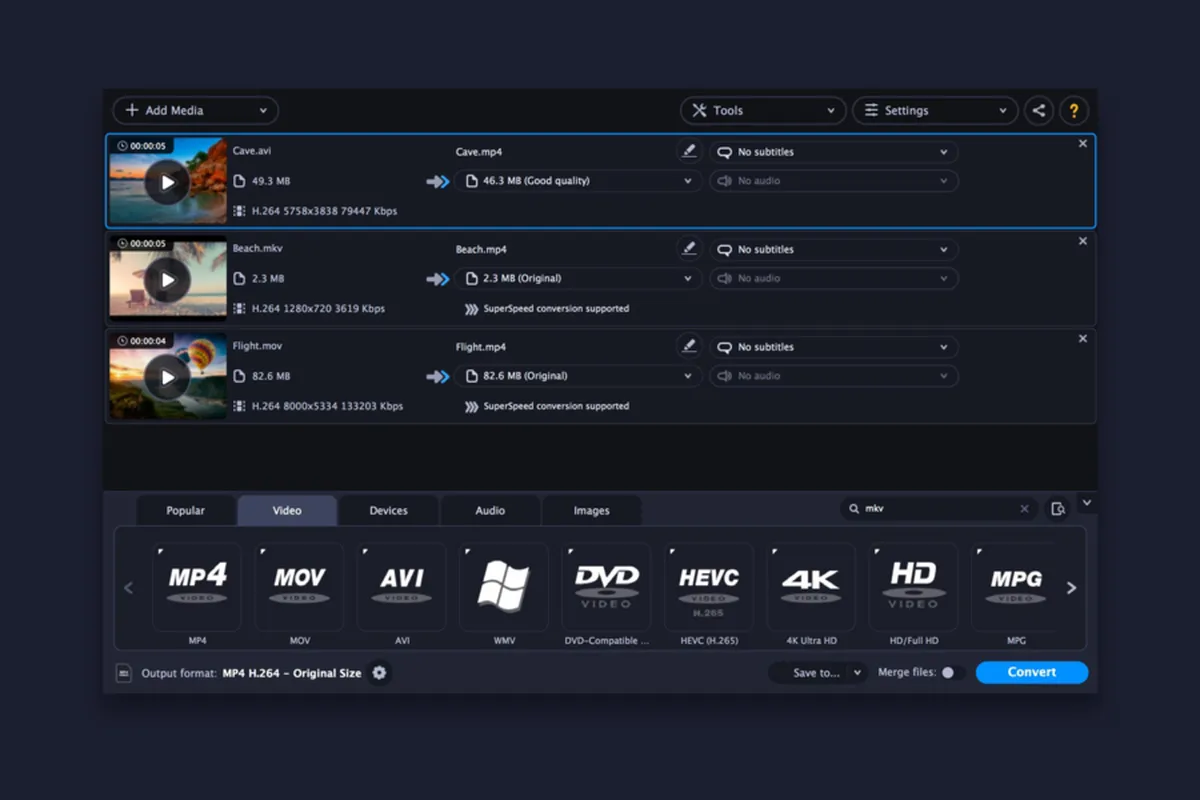Screen dimensions: 1200x800
Task: Open Cave.mp4 output size quality dropdown
Action: [x=577, y=181]
